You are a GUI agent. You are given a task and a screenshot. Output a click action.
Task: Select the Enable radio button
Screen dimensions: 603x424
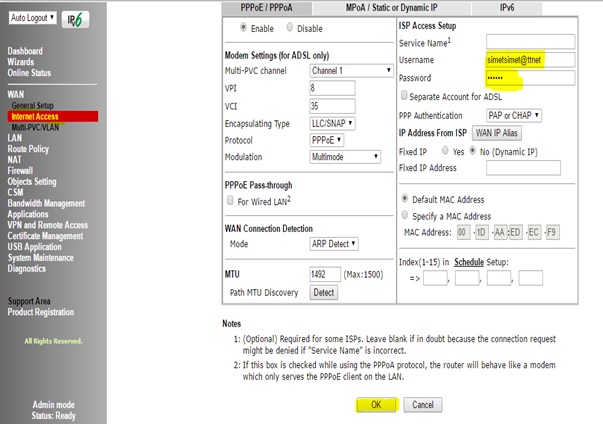tap(243, 29)
